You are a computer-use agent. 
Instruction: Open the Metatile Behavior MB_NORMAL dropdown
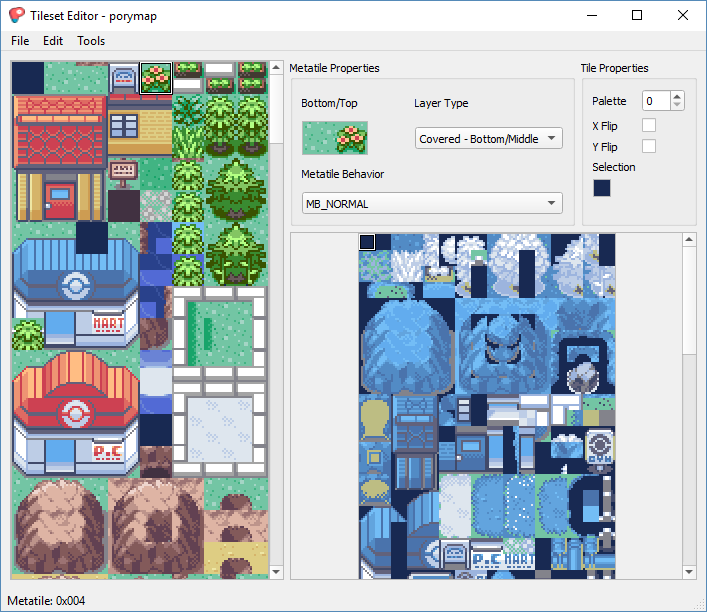click(x=432, y=203)
